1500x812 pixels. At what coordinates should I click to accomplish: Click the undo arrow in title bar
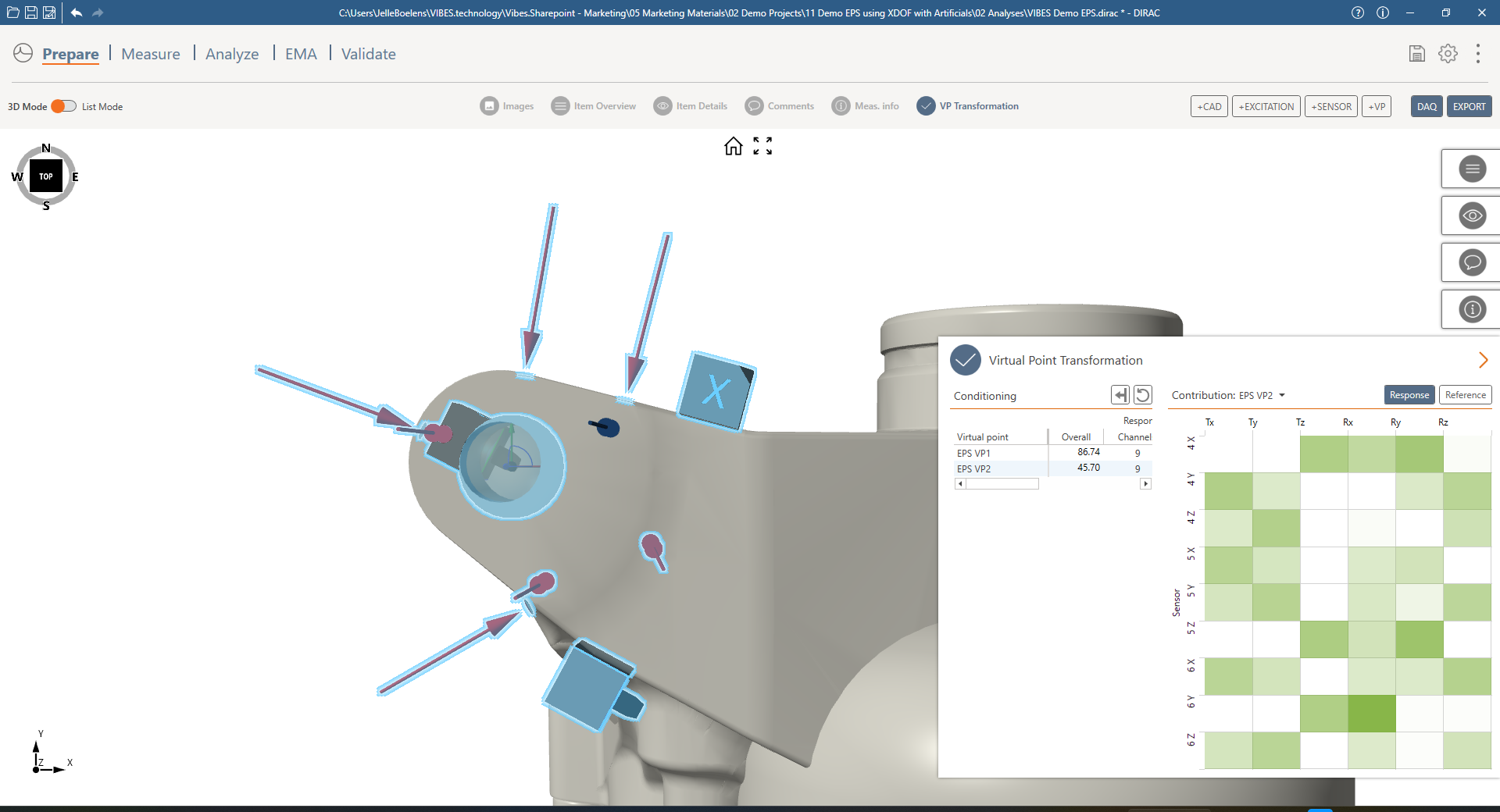tap(77, 12)
